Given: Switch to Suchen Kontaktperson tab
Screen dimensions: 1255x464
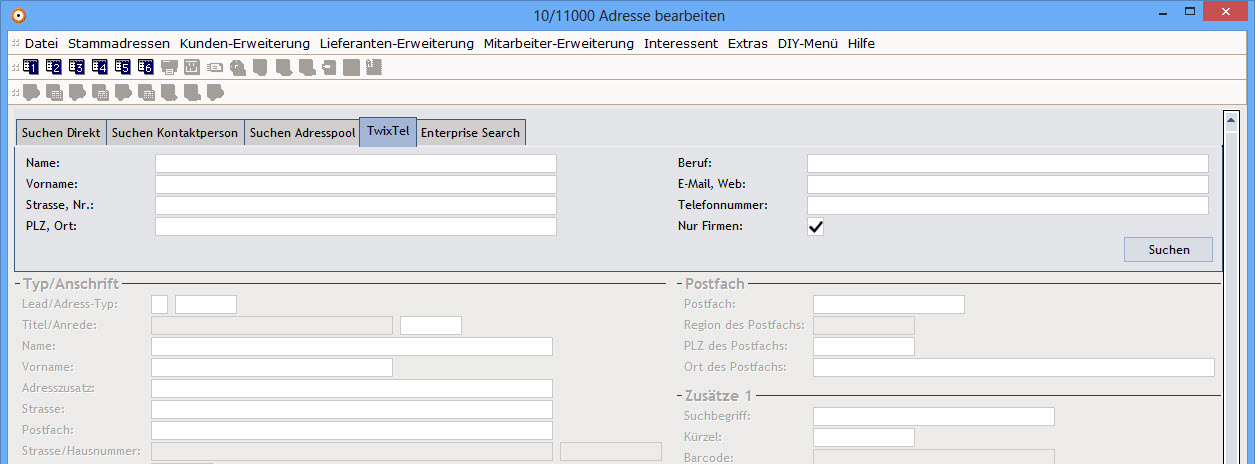Looking at the screenshot, I should click(175, 133).
